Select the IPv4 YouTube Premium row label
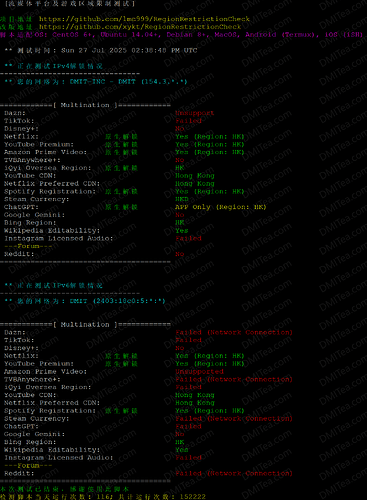 tap(39, 144)
